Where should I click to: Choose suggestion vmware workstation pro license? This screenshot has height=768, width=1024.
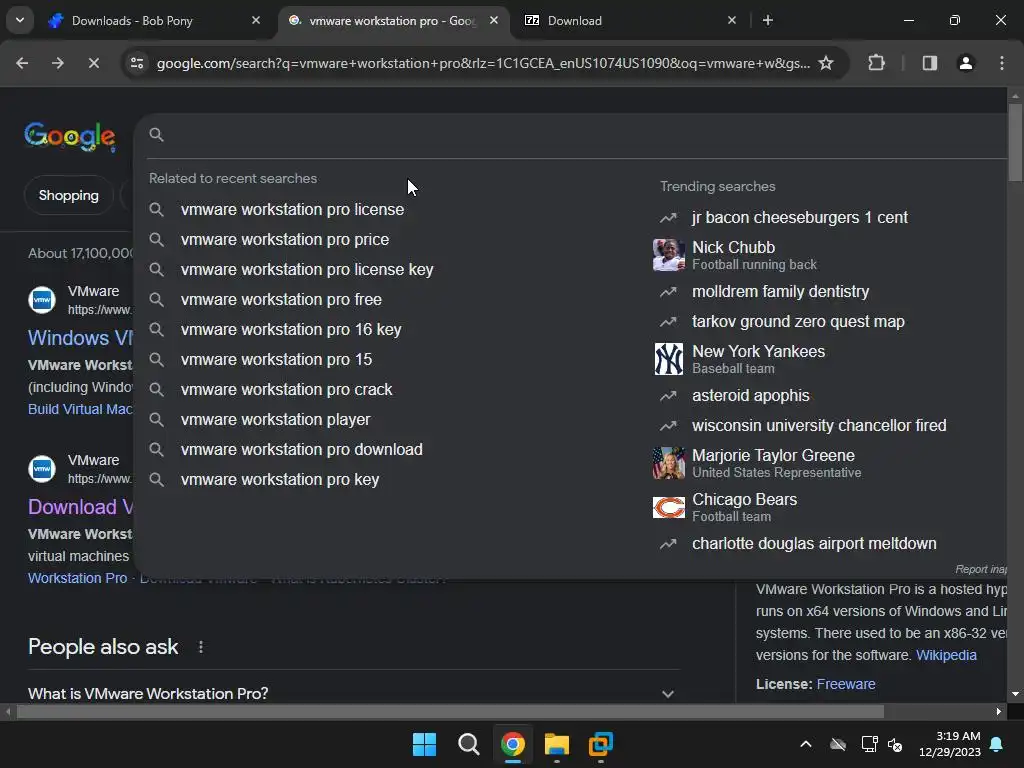292,210
